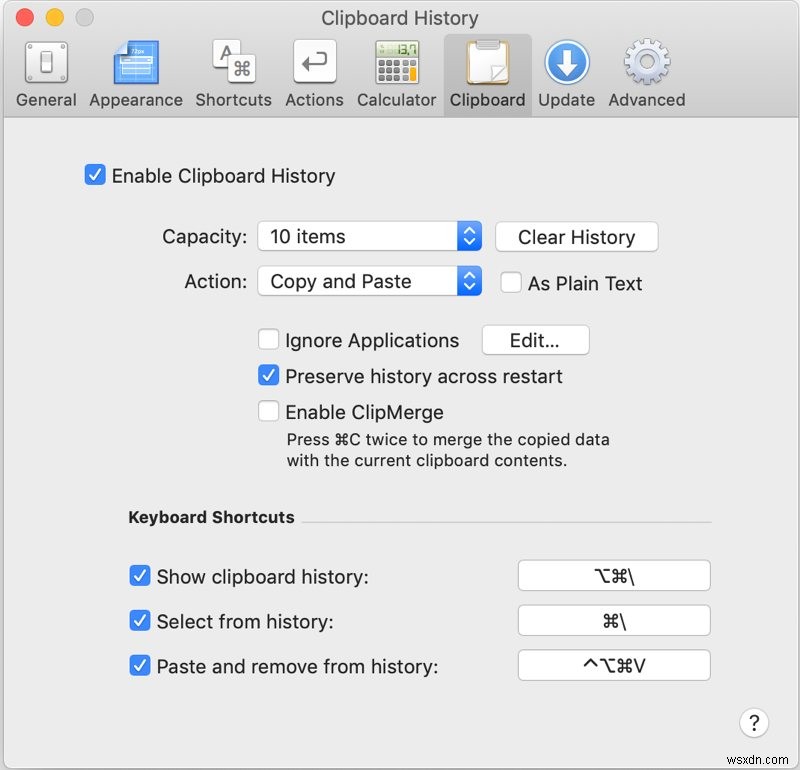Select the Actions settings icon
This screenshot has height=770, width=800.
pyautogui.click(x=314, y=62)
